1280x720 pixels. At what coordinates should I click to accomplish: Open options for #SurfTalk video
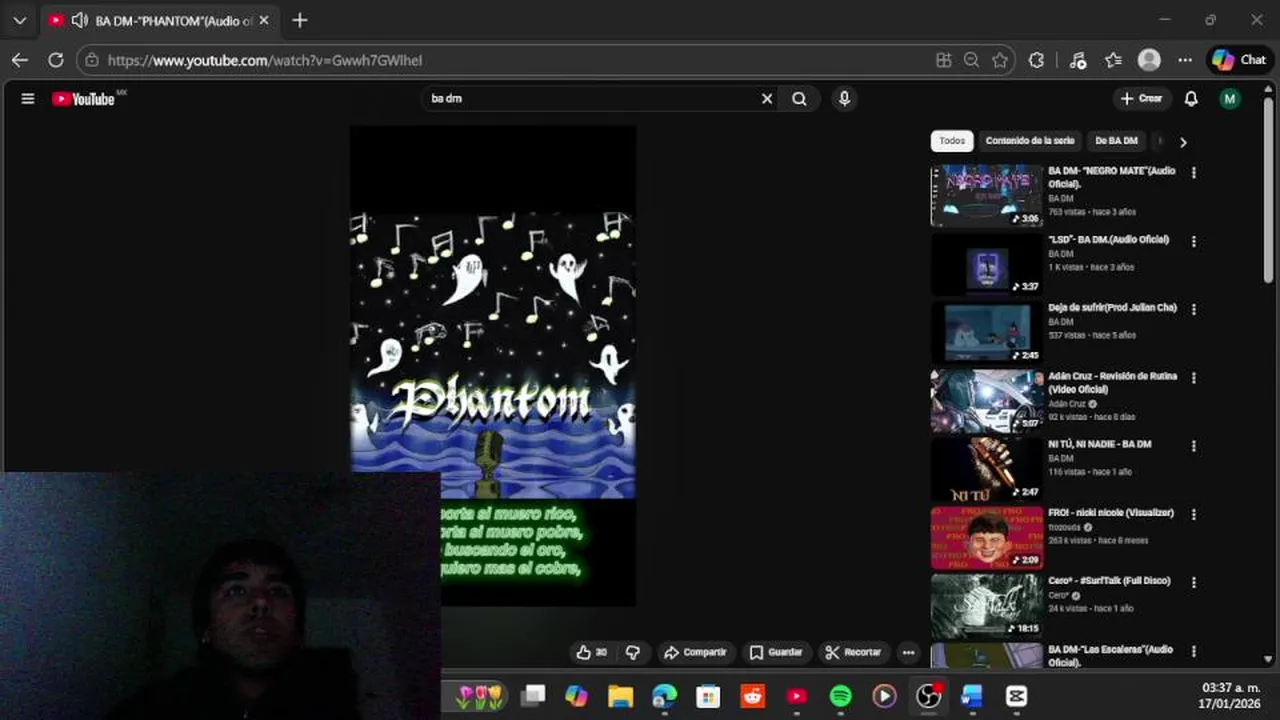click(x=1193, y=582)
